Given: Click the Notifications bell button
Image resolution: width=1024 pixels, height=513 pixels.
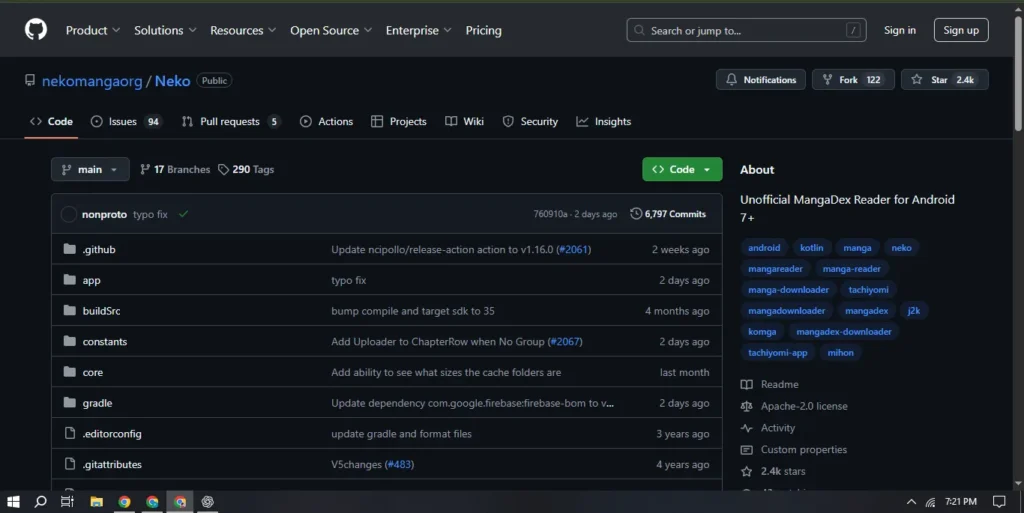Looking at the screenshot, I should pos(761,80).
